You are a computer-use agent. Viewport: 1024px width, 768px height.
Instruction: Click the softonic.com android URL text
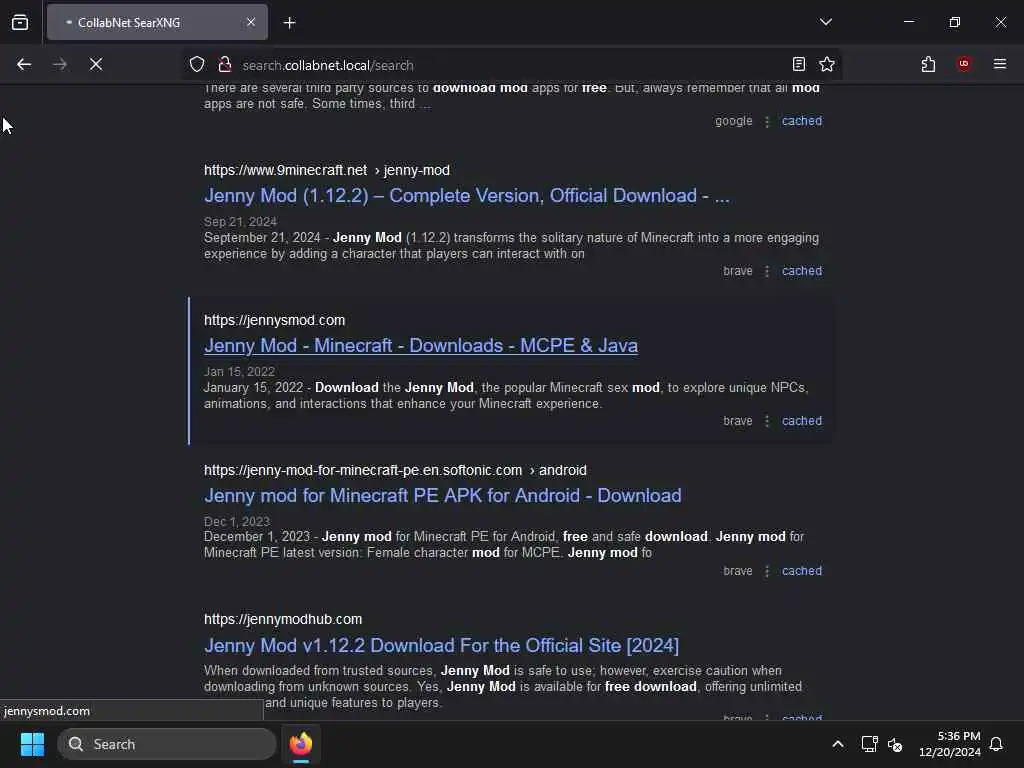pyautogui.click(x=395, y=470)
